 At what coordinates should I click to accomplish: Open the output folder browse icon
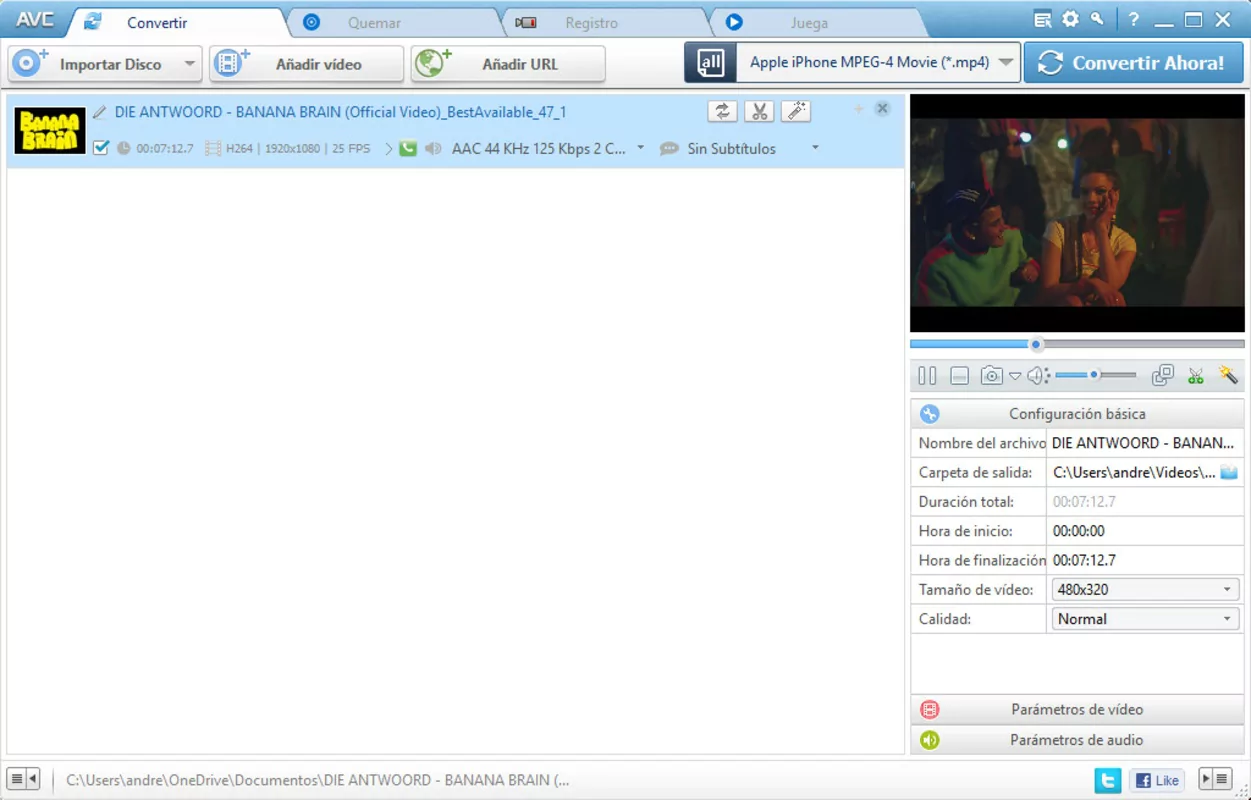(1228, 472)
